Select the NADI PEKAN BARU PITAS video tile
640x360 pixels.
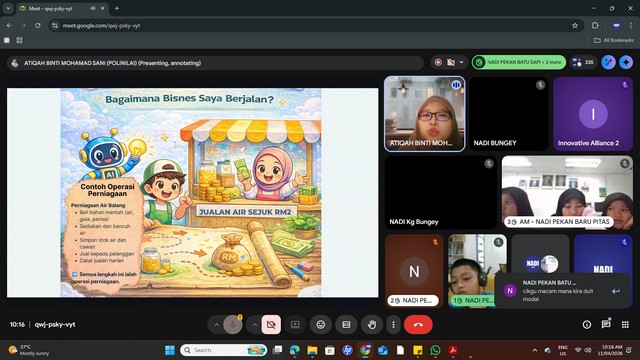tap(567, 192)
